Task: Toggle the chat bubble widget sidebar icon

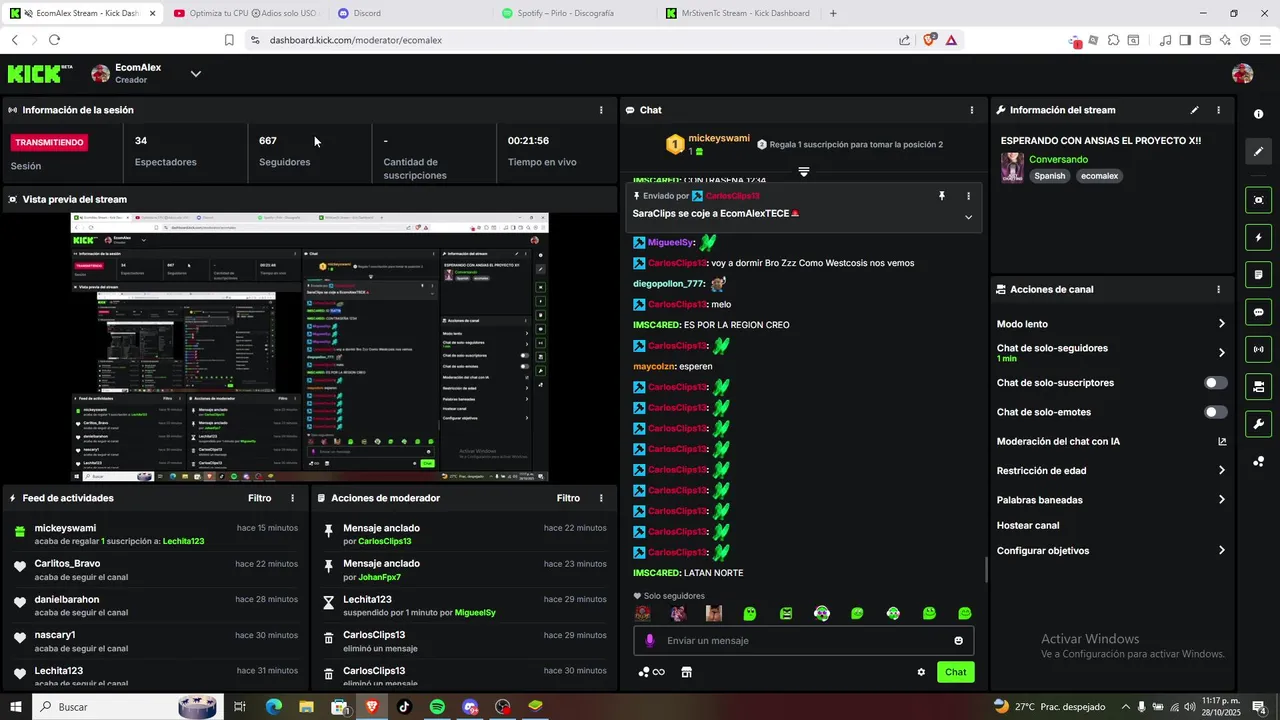Action: [x=1258, y=312]
